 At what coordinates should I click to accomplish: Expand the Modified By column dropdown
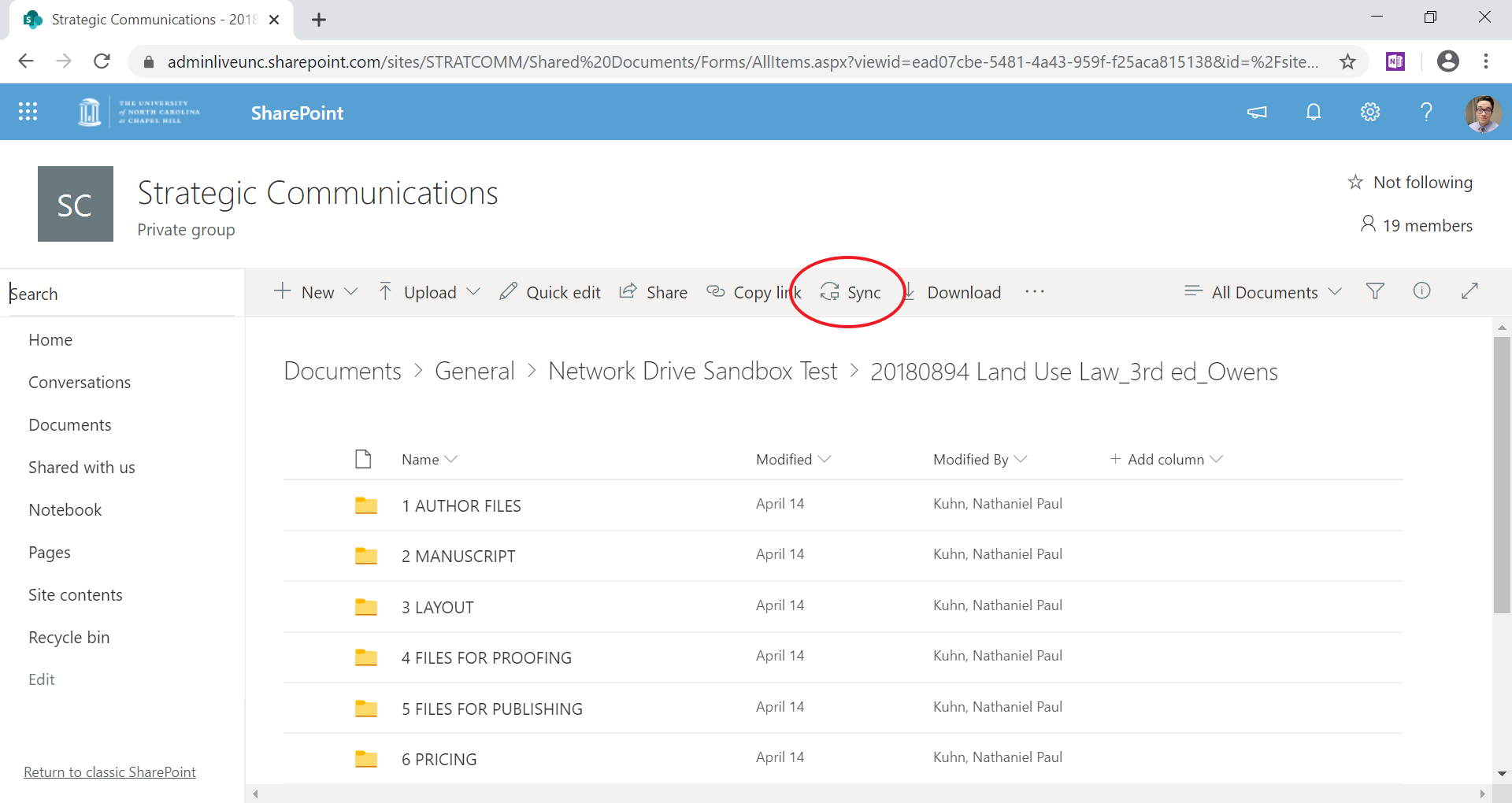pyautogui.click(x=1021, y=459)
